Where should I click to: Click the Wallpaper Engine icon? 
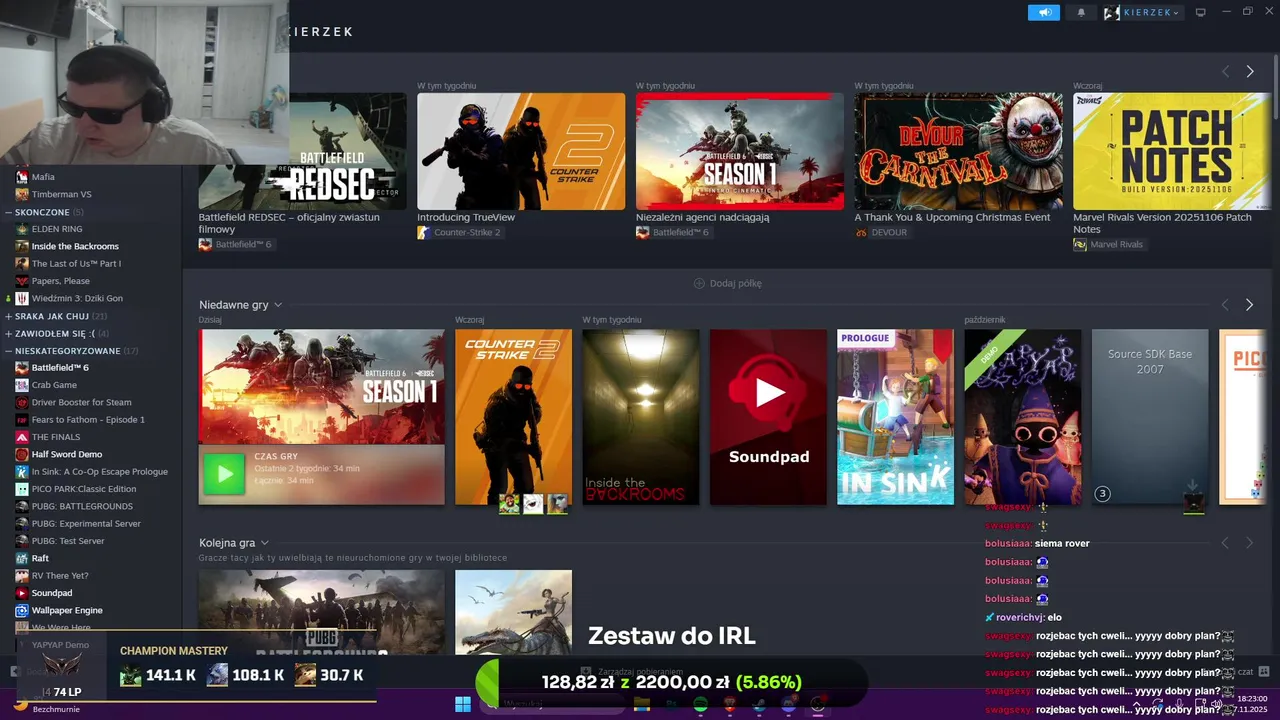tap(22, 610)
